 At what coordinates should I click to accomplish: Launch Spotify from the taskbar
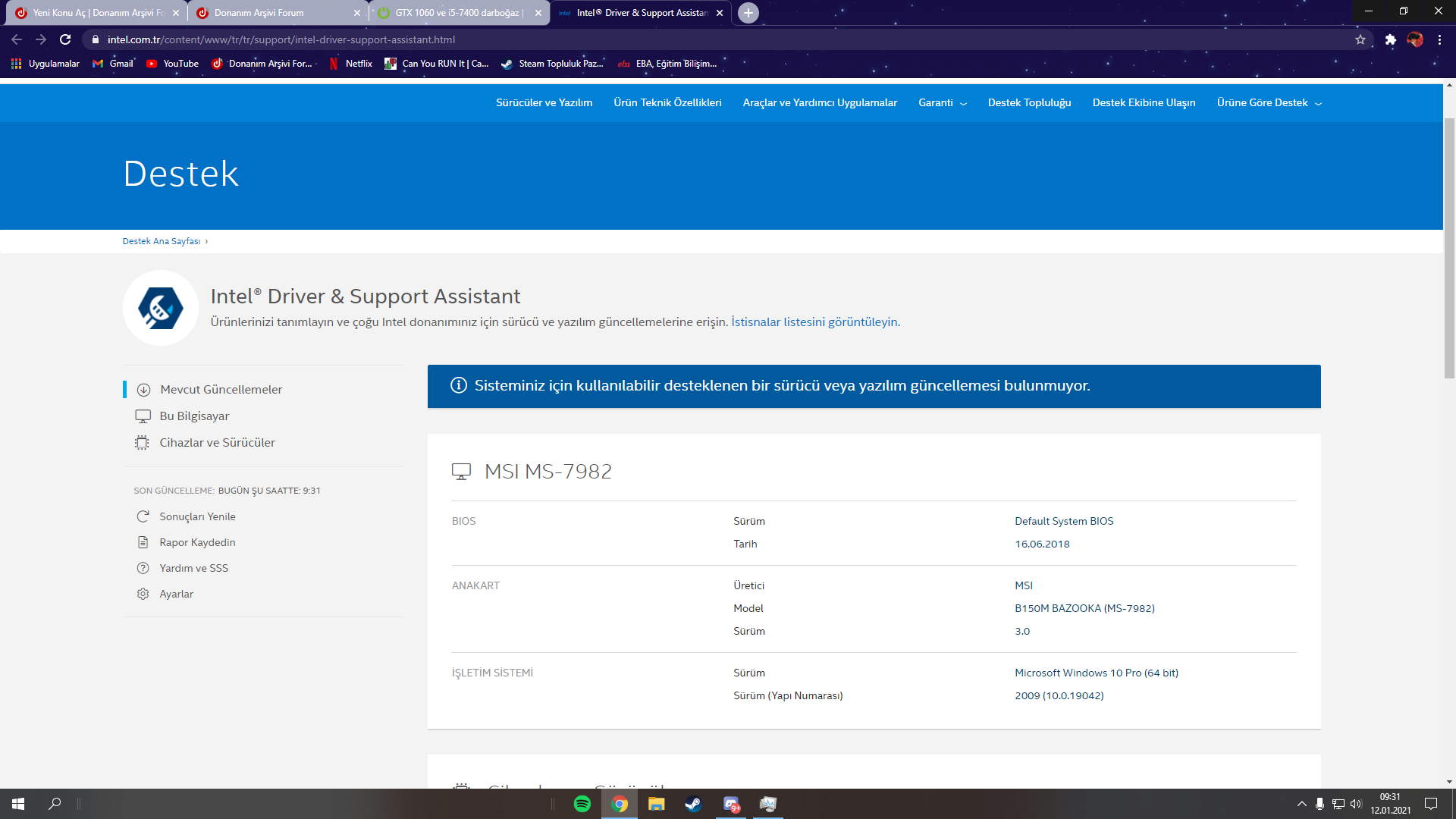point(582,804)
